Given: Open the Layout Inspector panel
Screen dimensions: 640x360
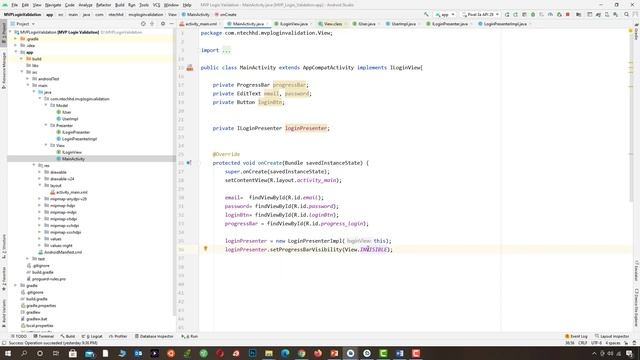Looking at the screenshot, I should point(611,336).
